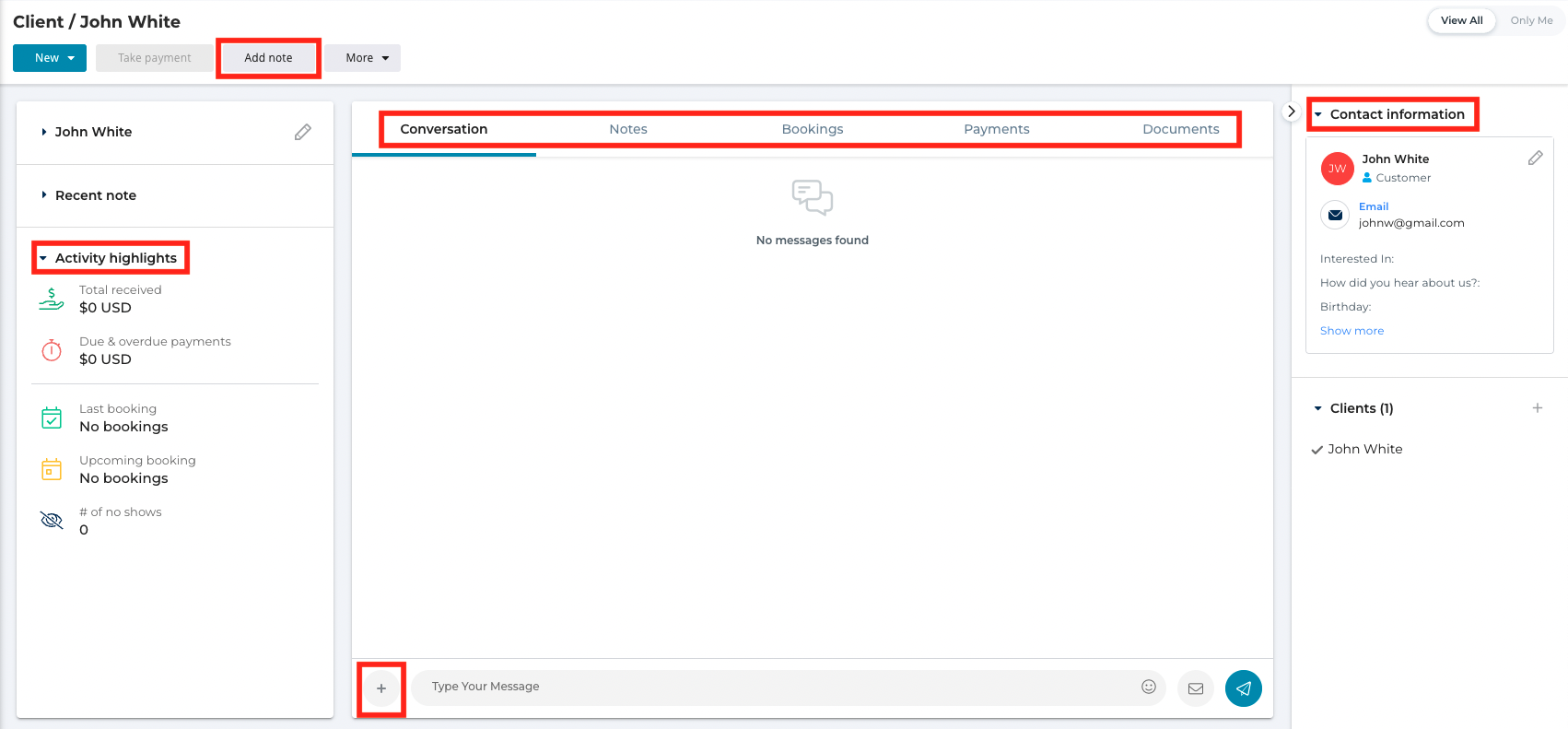The image size is (1568, 729).
Task: Click the Add note button
Action: (x=268, y=58)
